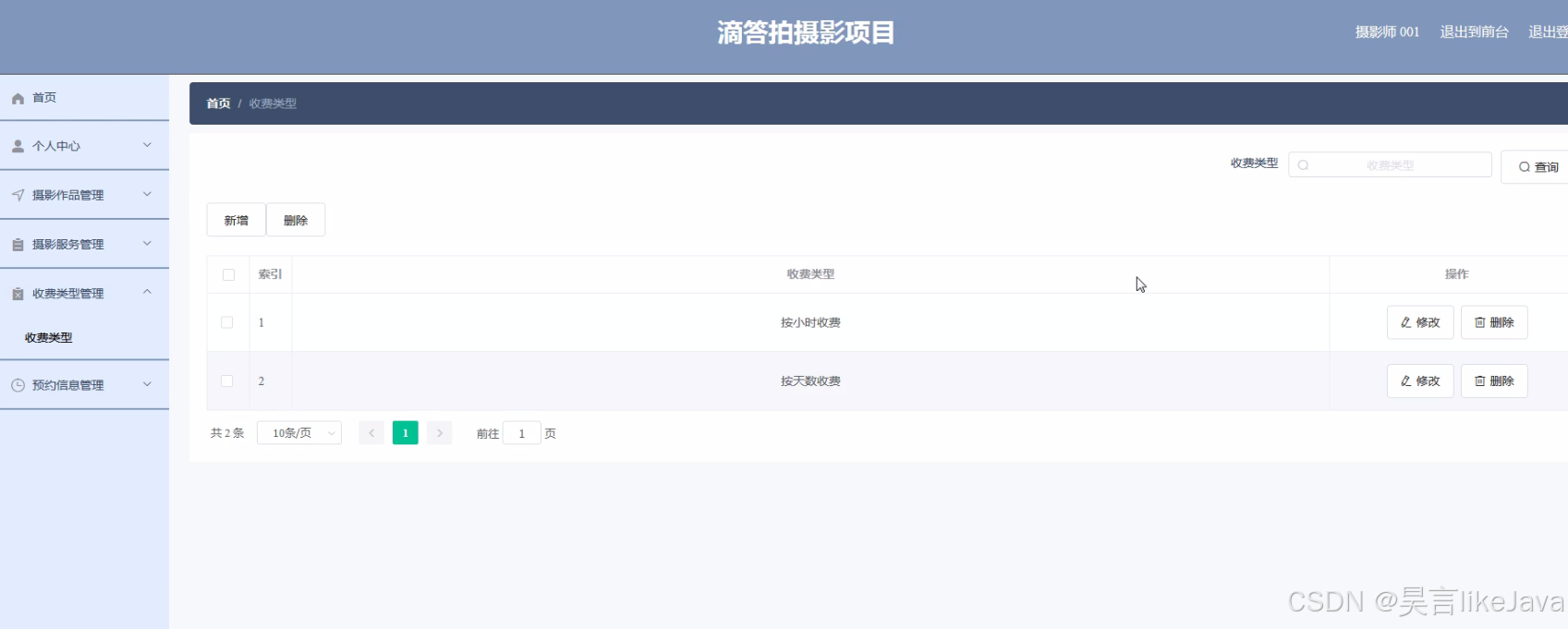
Task: Click the paper-plane icon beside 摄影作品管理
Action: (x=18, y=195)
